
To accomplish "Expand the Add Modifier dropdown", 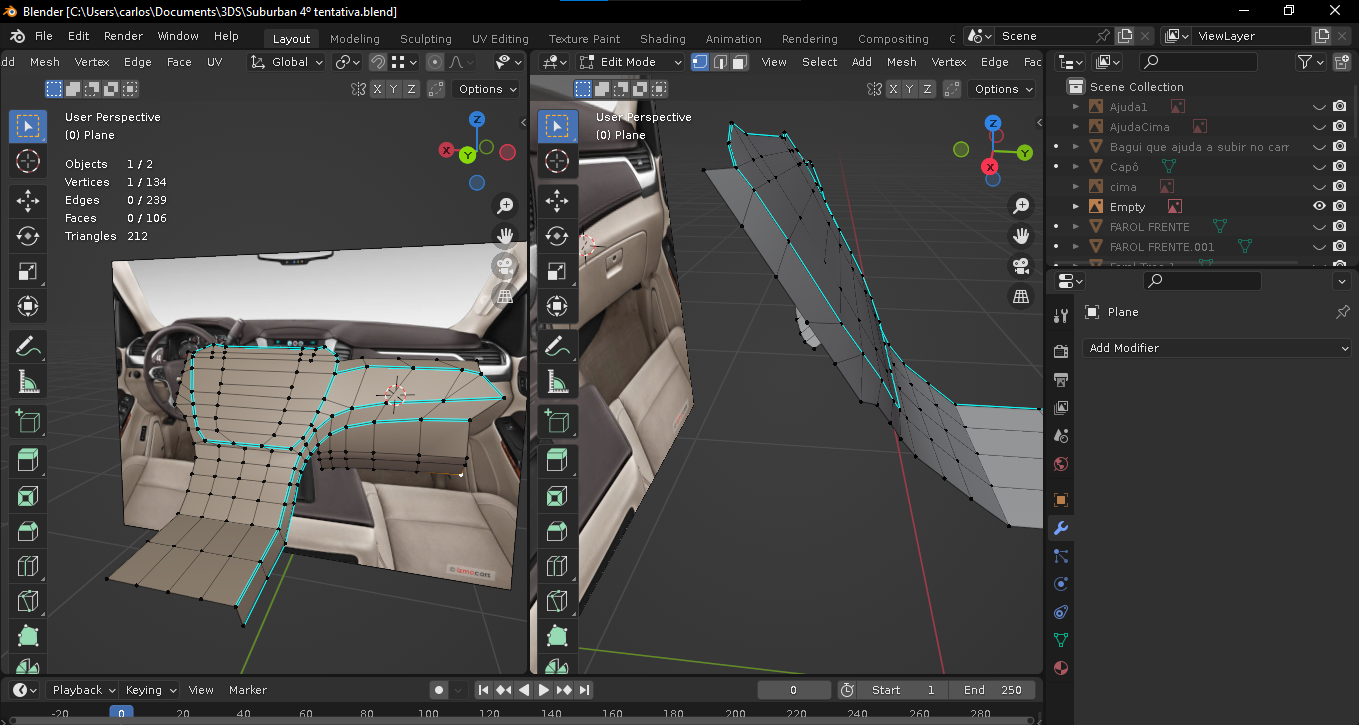I will [1216, 348].
